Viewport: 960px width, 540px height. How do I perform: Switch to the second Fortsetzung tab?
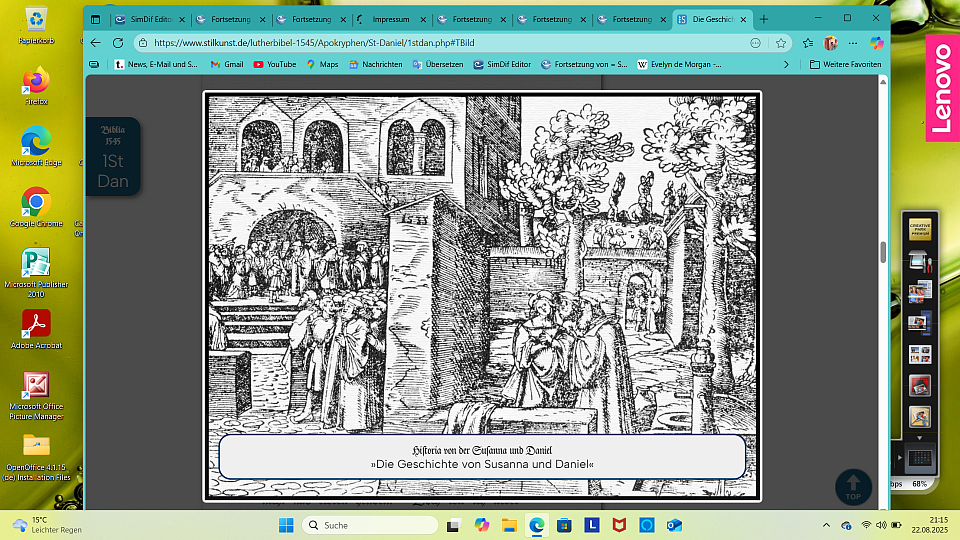pos(311,20)
